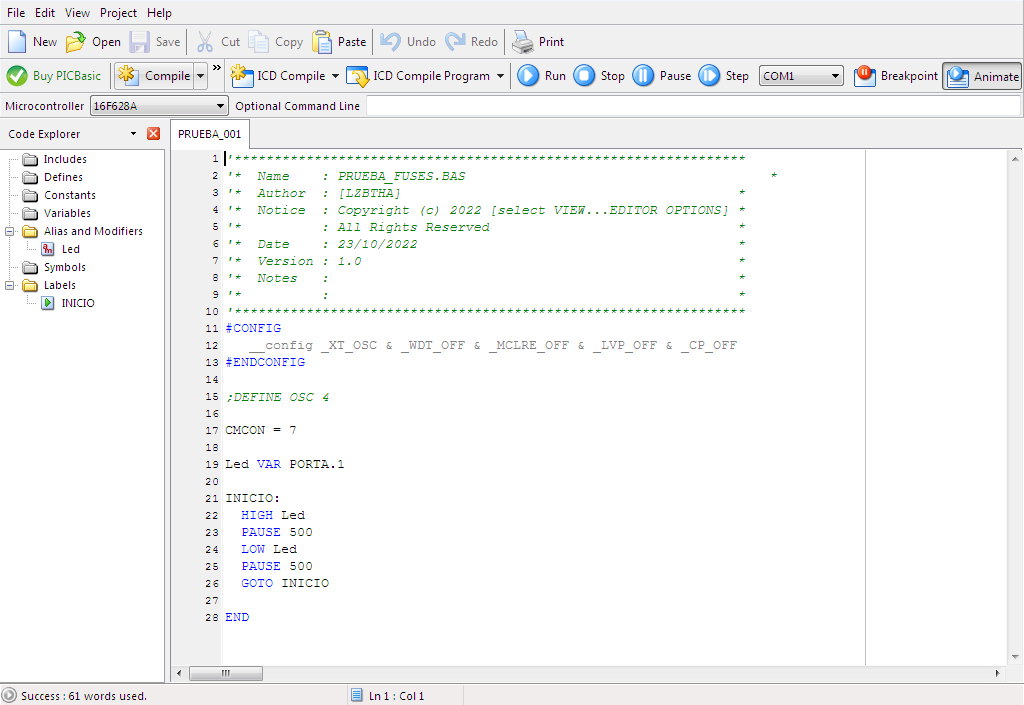This screenshot has width=1024, height=705.
Task: Open the ICD Compile Program dropdown arrow
Action: [500, 76]
